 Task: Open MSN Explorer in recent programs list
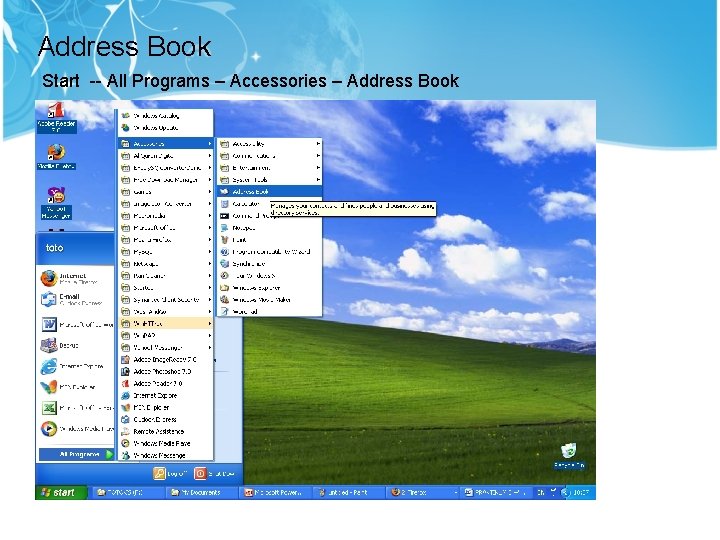tap(77, 387)
